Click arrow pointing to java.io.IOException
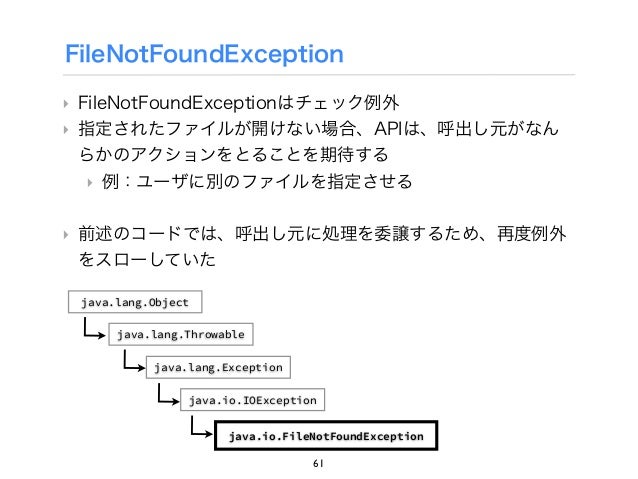The image size is (638, 479). tap(168, 394)
